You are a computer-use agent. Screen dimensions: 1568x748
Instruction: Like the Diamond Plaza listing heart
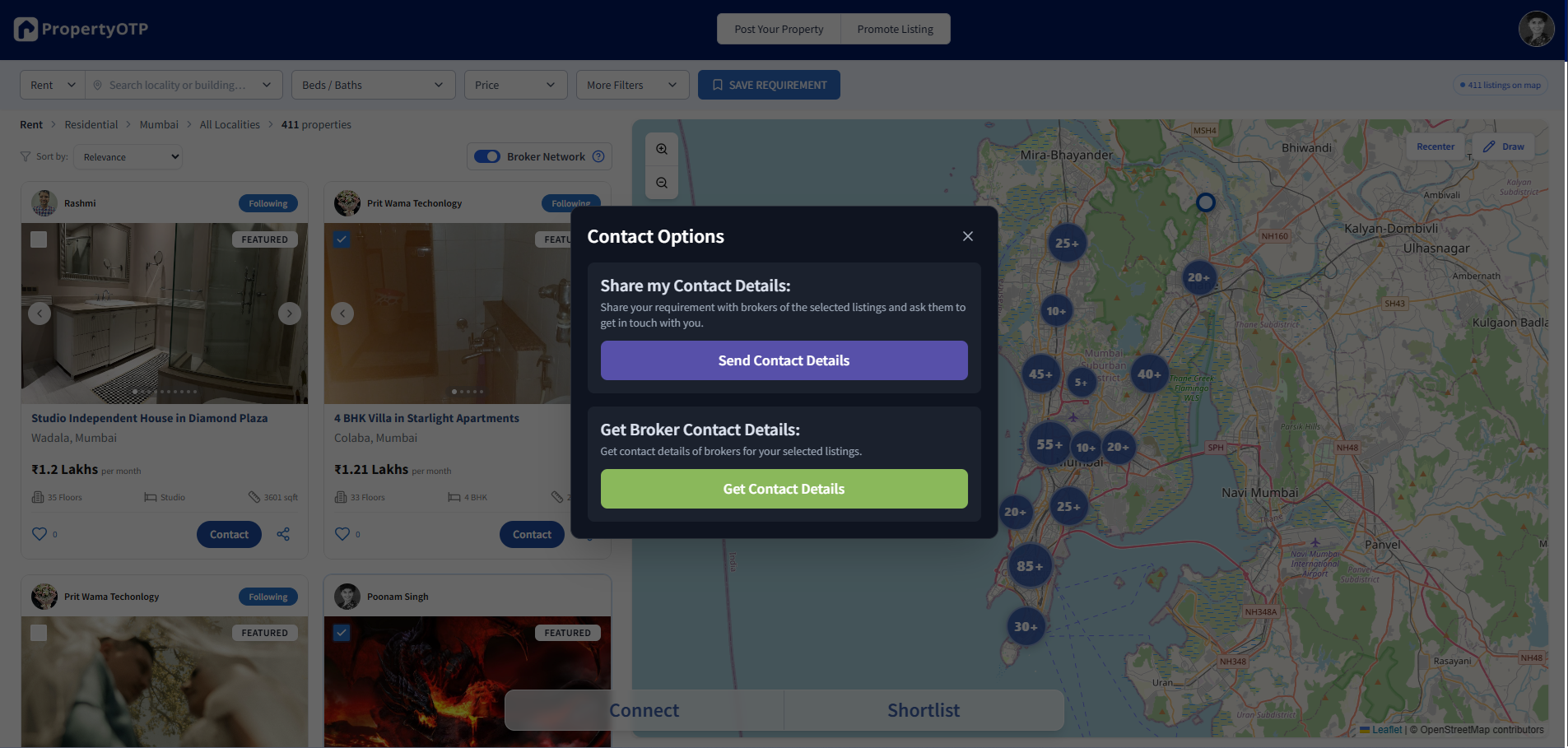(40, 534)
